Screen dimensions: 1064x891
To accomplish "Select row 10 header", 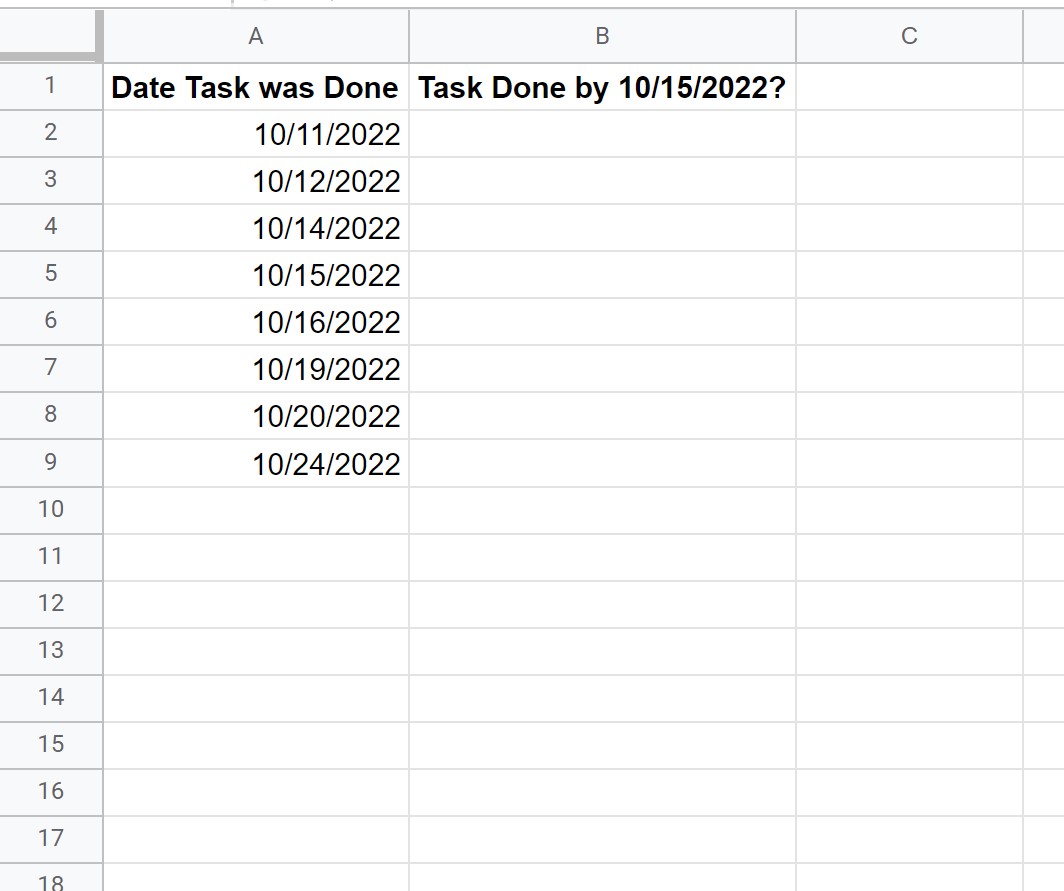I will [x=51, y=510].
